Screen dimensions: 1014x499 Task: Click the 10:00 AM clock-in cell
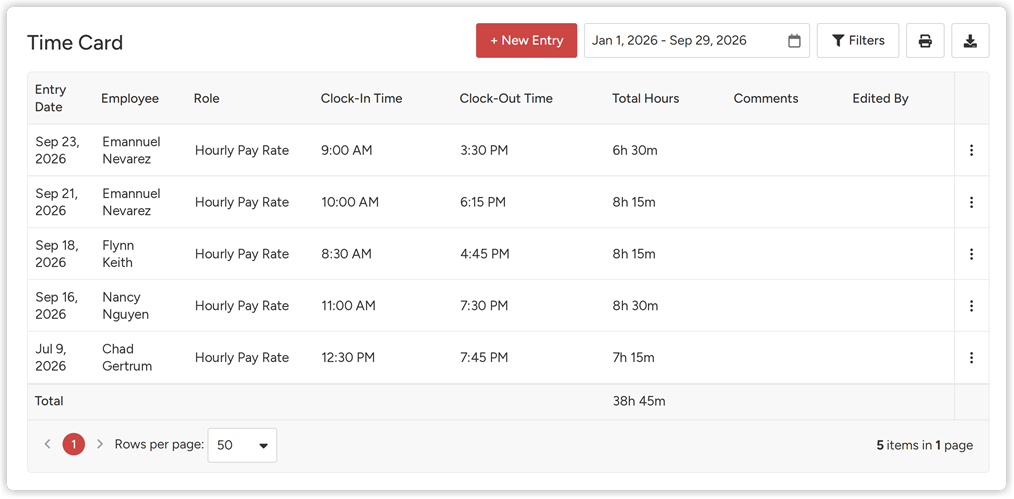point(350,202)
